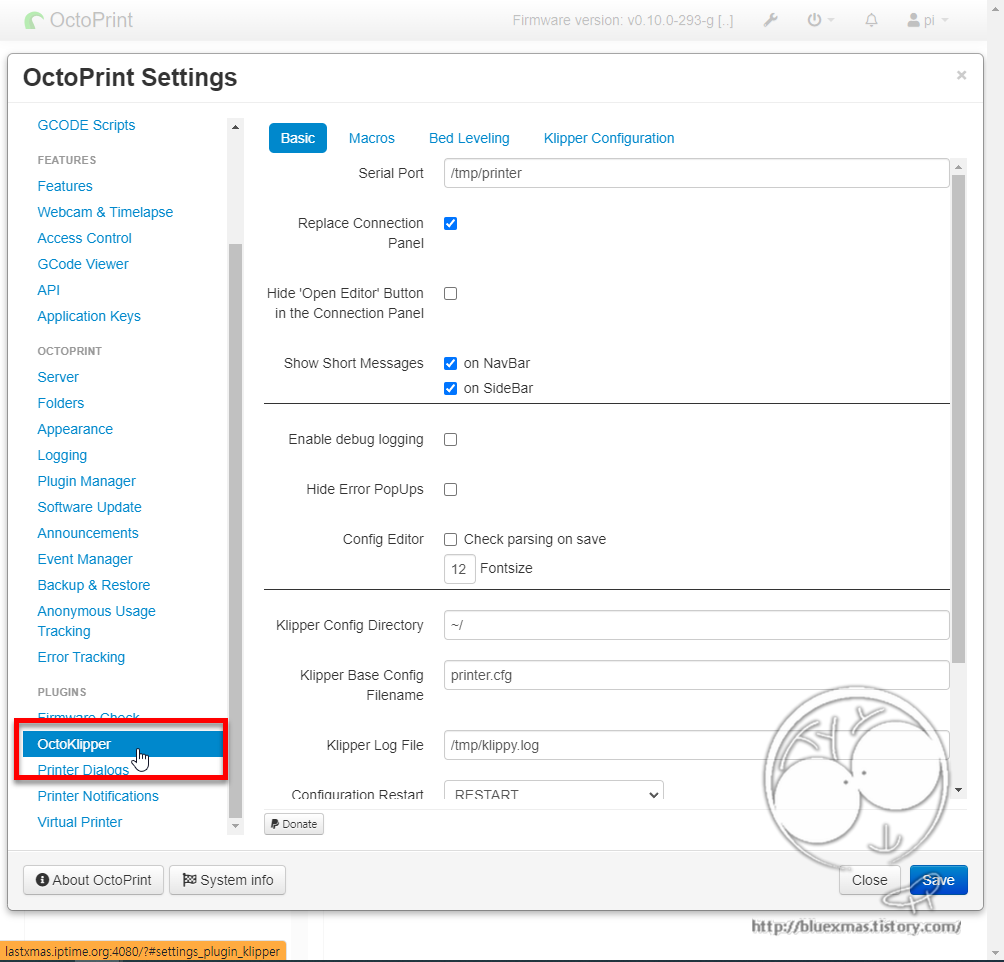Open Virtual Printer settings
Viewport: 1004px width, 962px height.
click(x=80, y=822)
